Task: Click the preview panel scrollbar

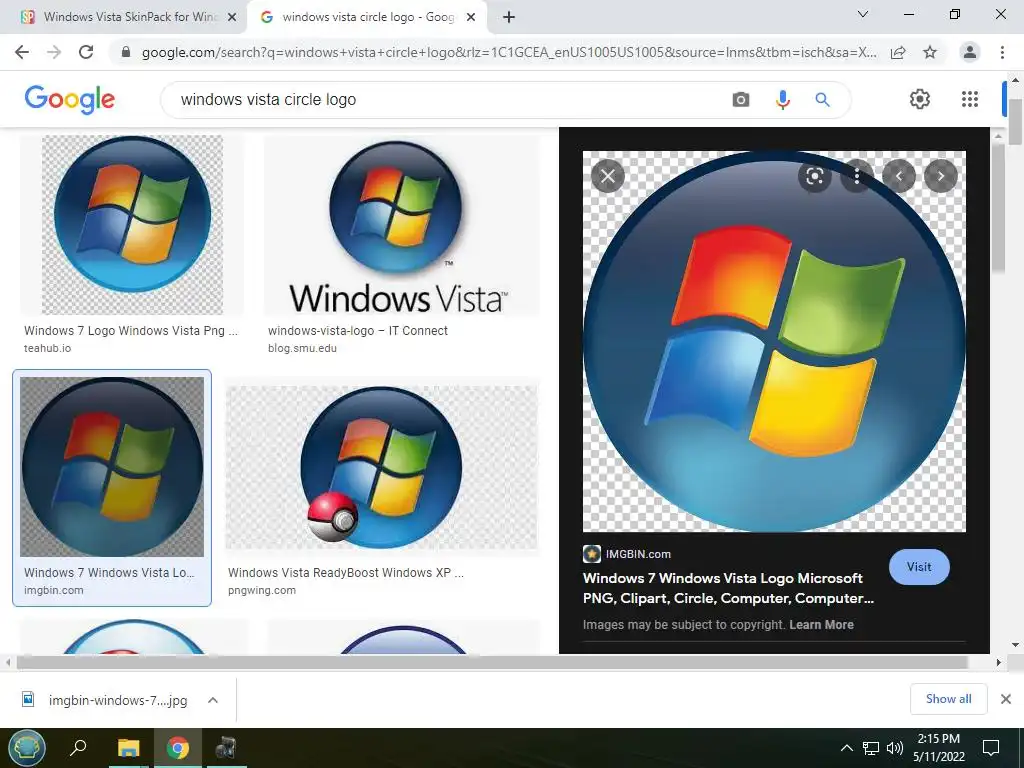Action: tap(998, 208)
